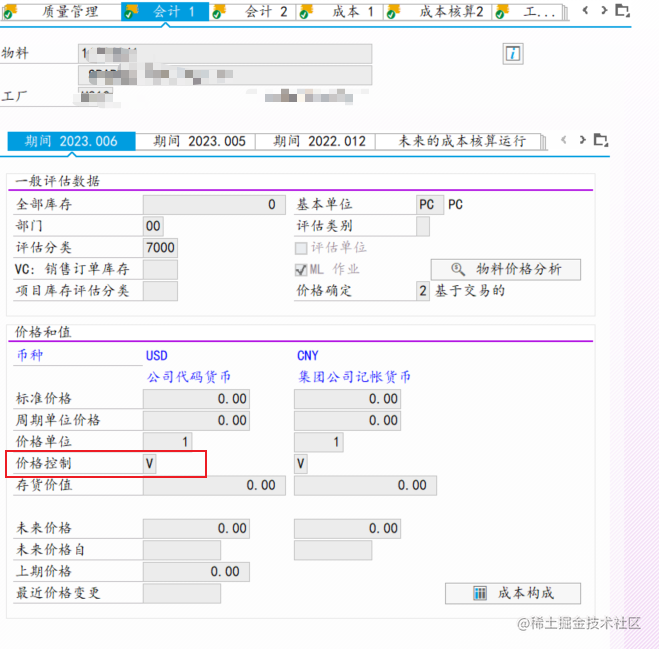Click the CNY 未来价格自 date field
This screenshot has width=659, height=649.
pos(333,550)
